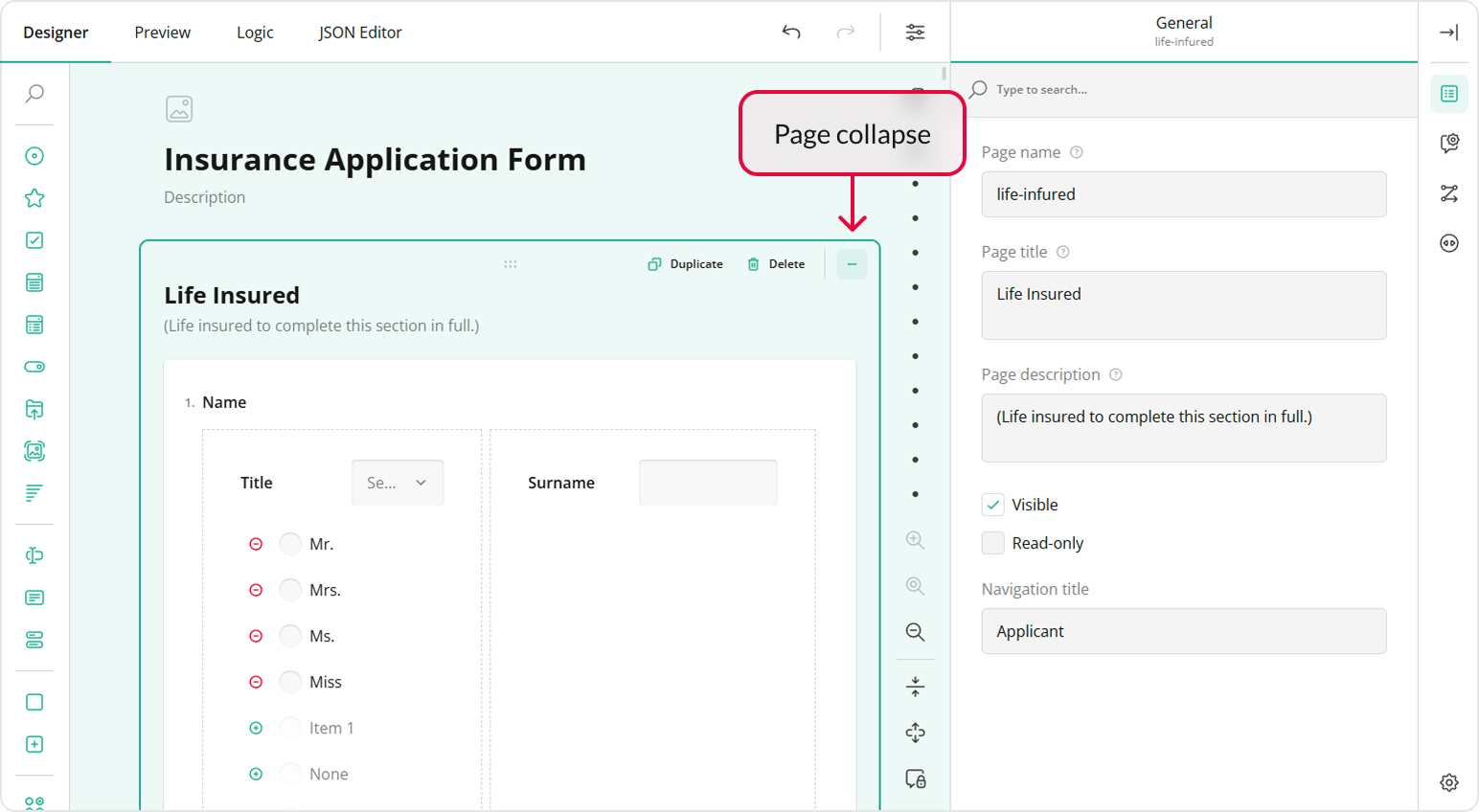Click the toolbox search magnifier icon

(x=34, y=94)
